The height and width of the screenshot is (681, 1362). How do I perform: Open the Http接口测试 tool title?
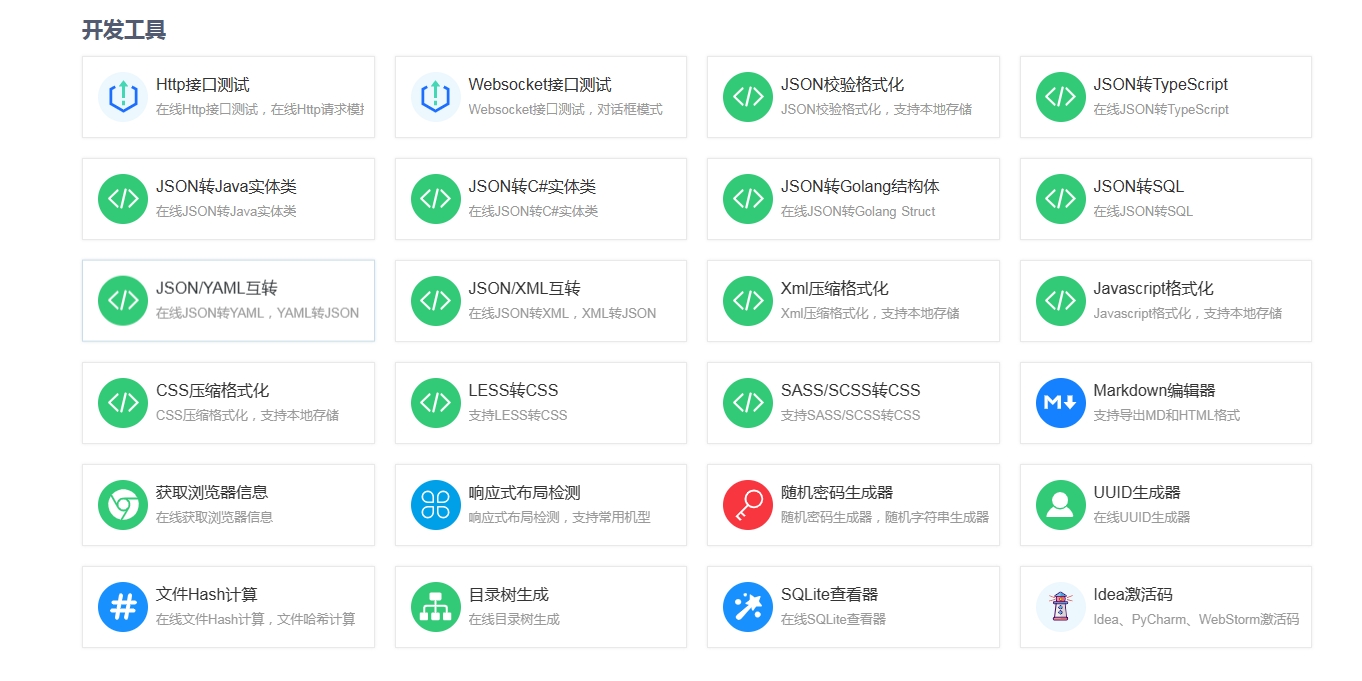tap(203, 85)
